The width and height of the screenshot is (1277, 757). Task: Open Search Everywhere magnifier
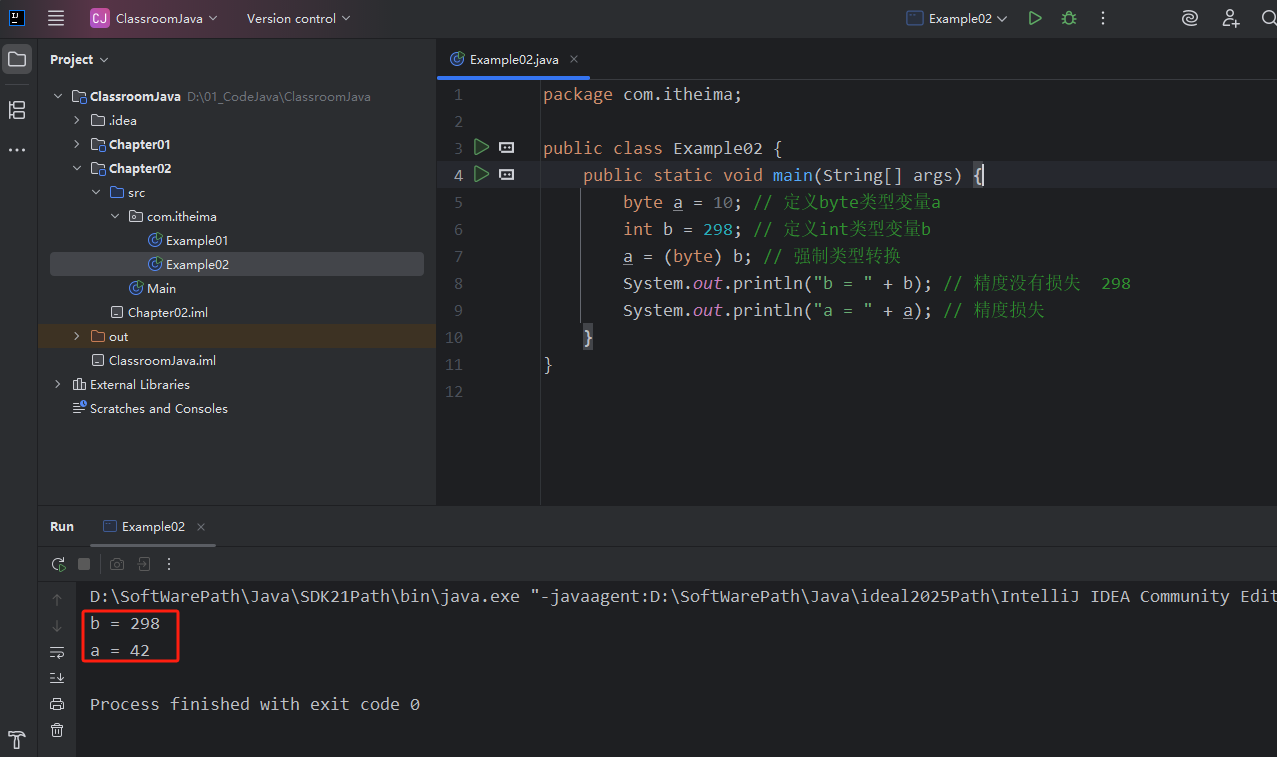click(x=1267, y=18)
